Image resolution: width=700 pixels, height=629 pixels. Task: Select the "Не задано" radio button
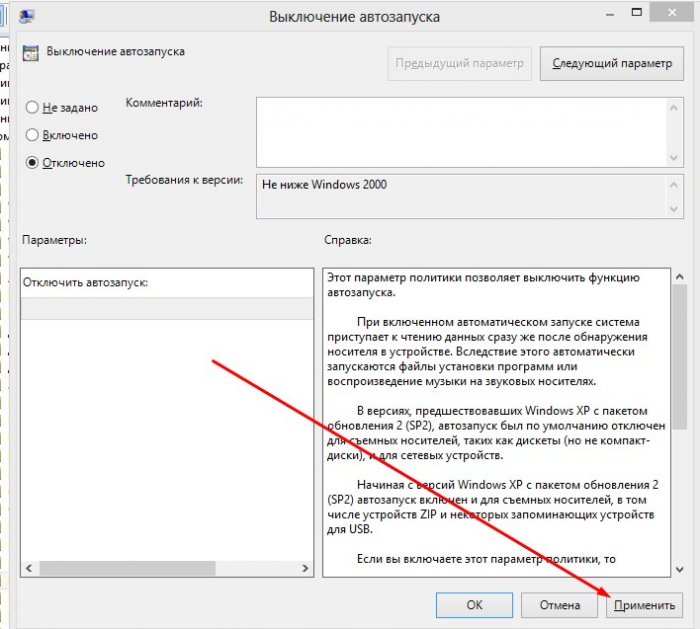tap(34, 107)
